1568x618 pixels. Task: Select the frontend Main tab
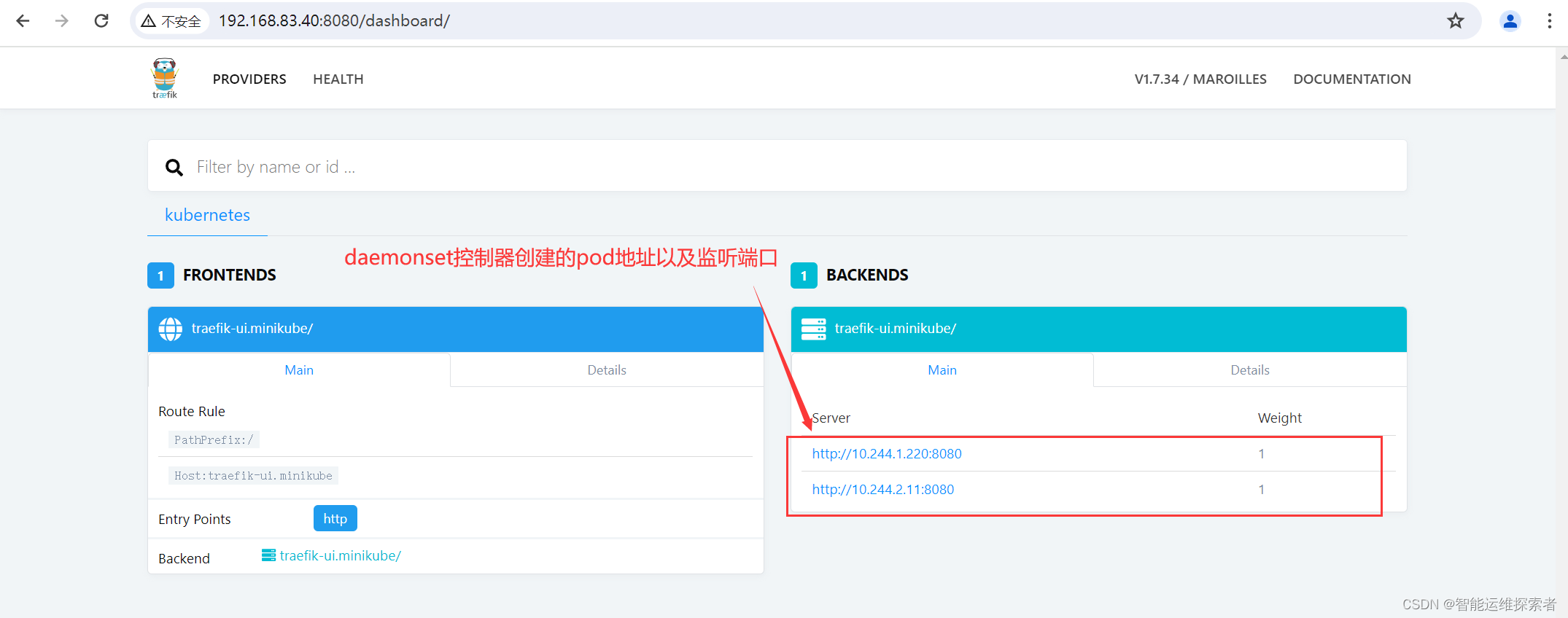[299, 370]
